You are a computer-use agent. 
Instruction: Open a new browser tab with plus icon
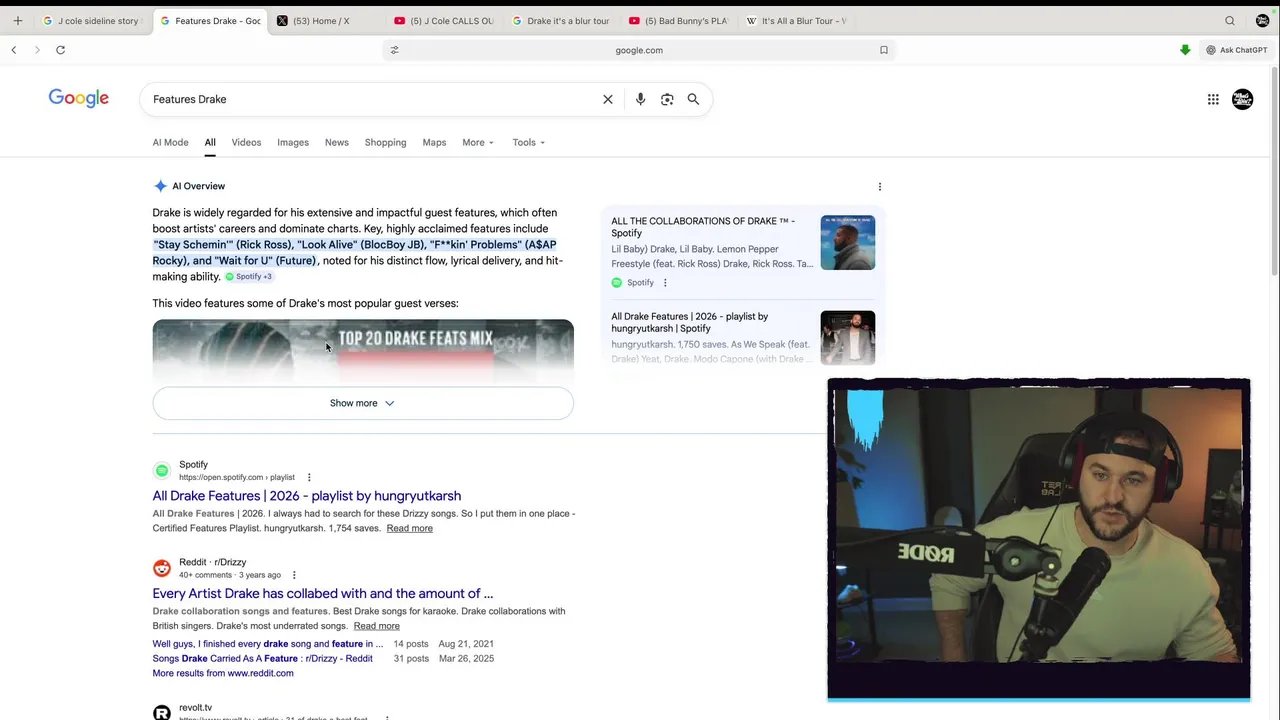[17, 20]
